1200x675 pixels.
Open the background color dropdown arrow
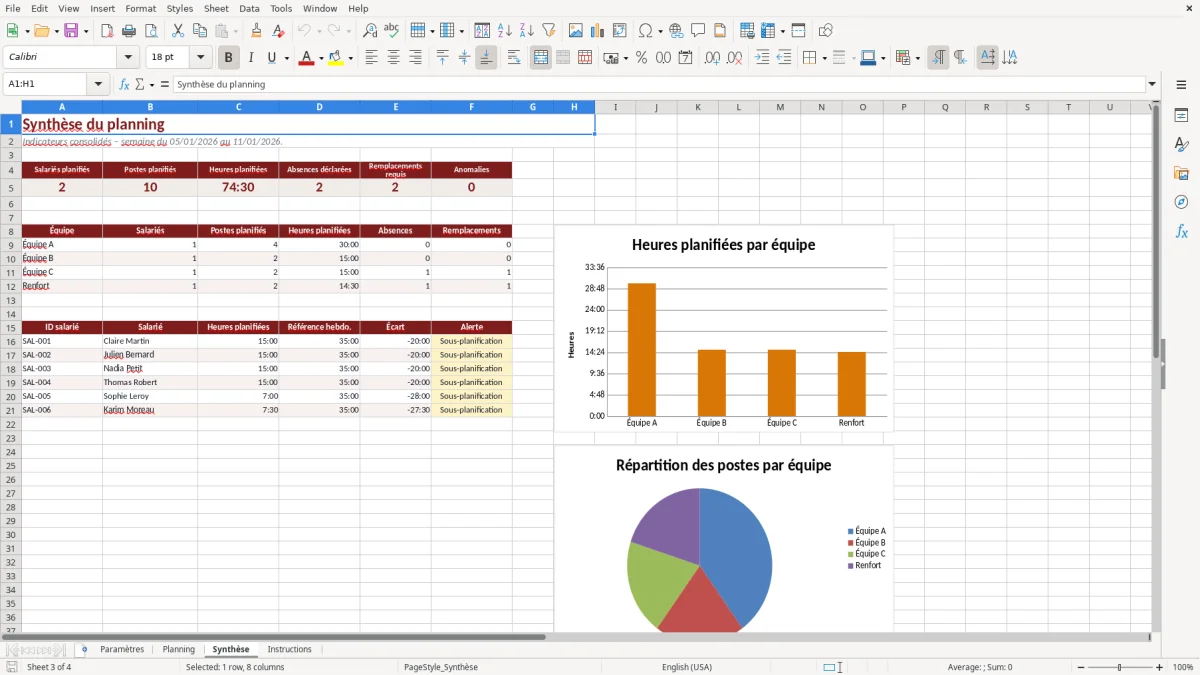click(350, 58)
